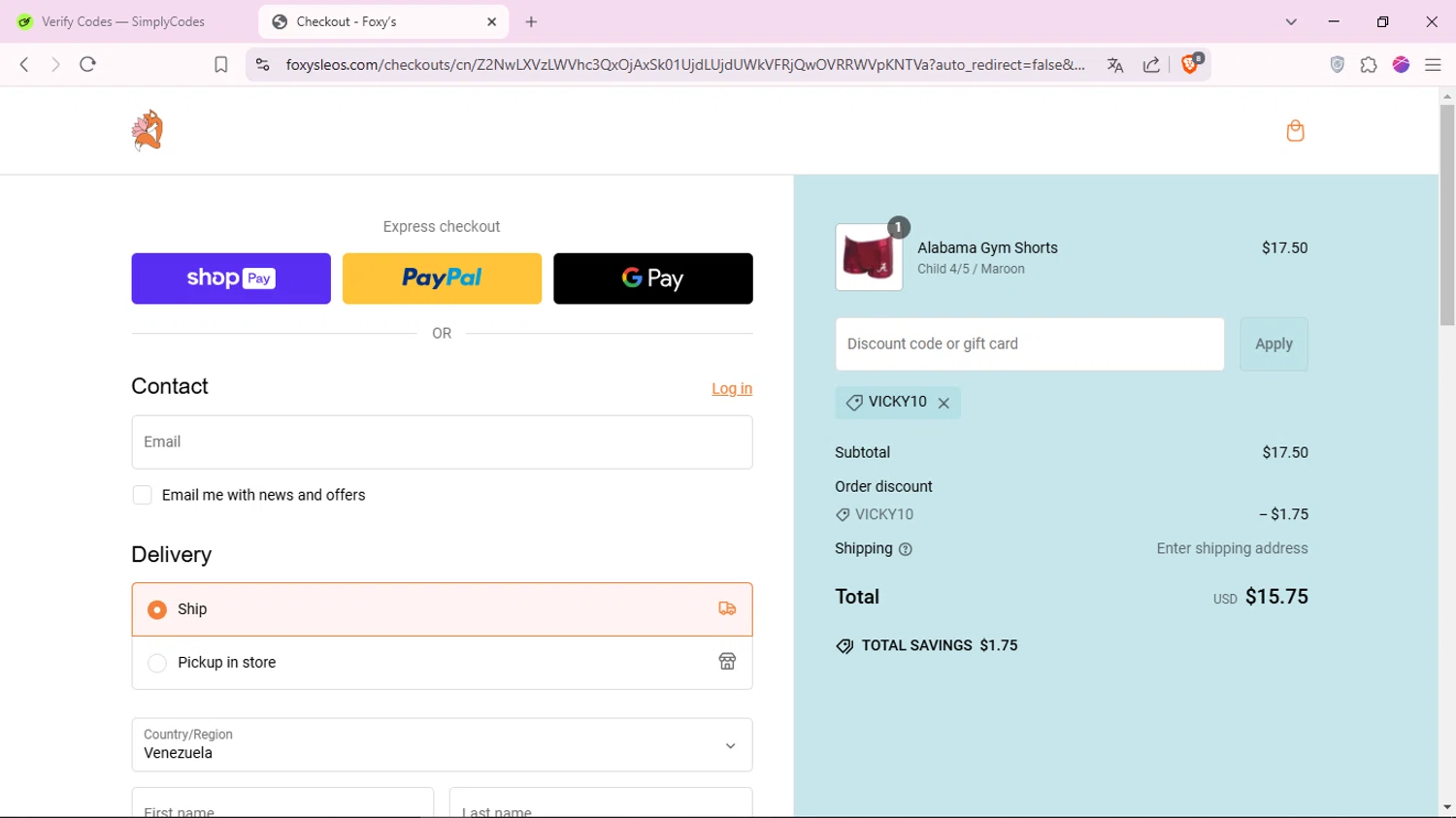
Task: Bookmark this page with the bookmark icon
Action: pyautogui.click(x=221, y=65)
